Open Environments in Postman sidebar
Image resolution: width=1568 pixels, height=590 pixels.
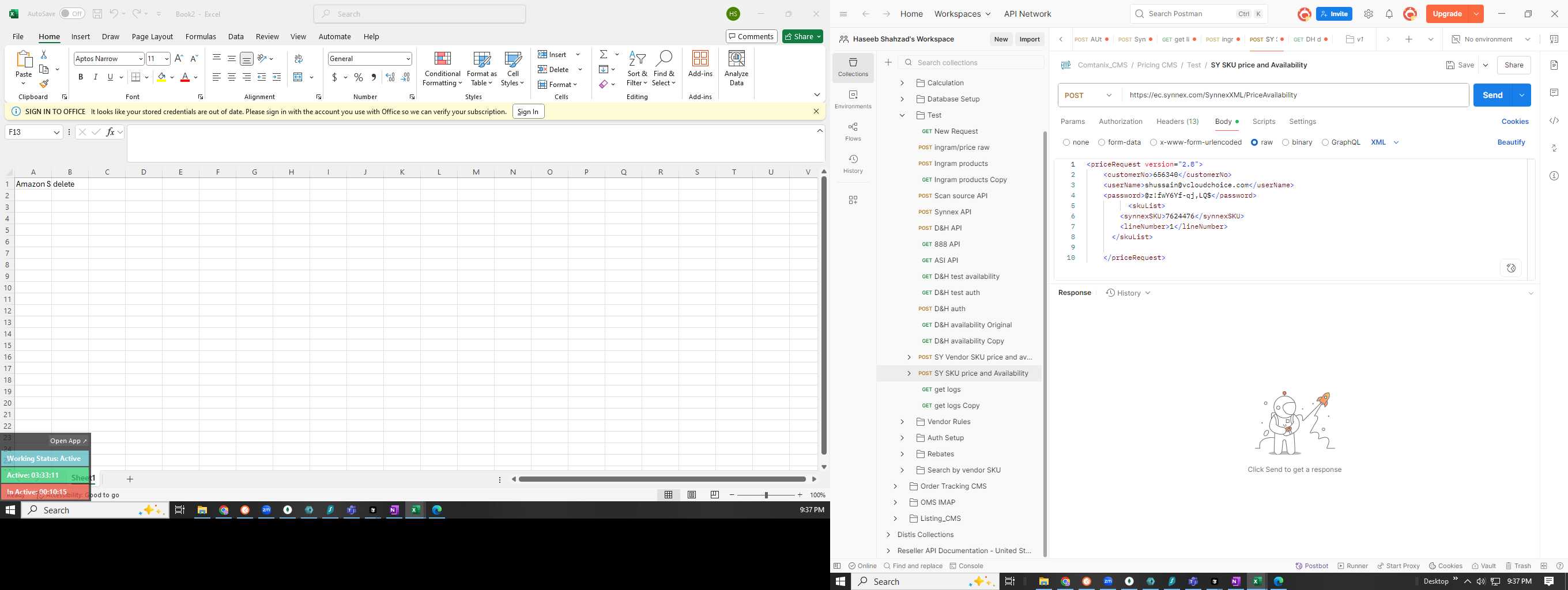click(x=853, y=100)
